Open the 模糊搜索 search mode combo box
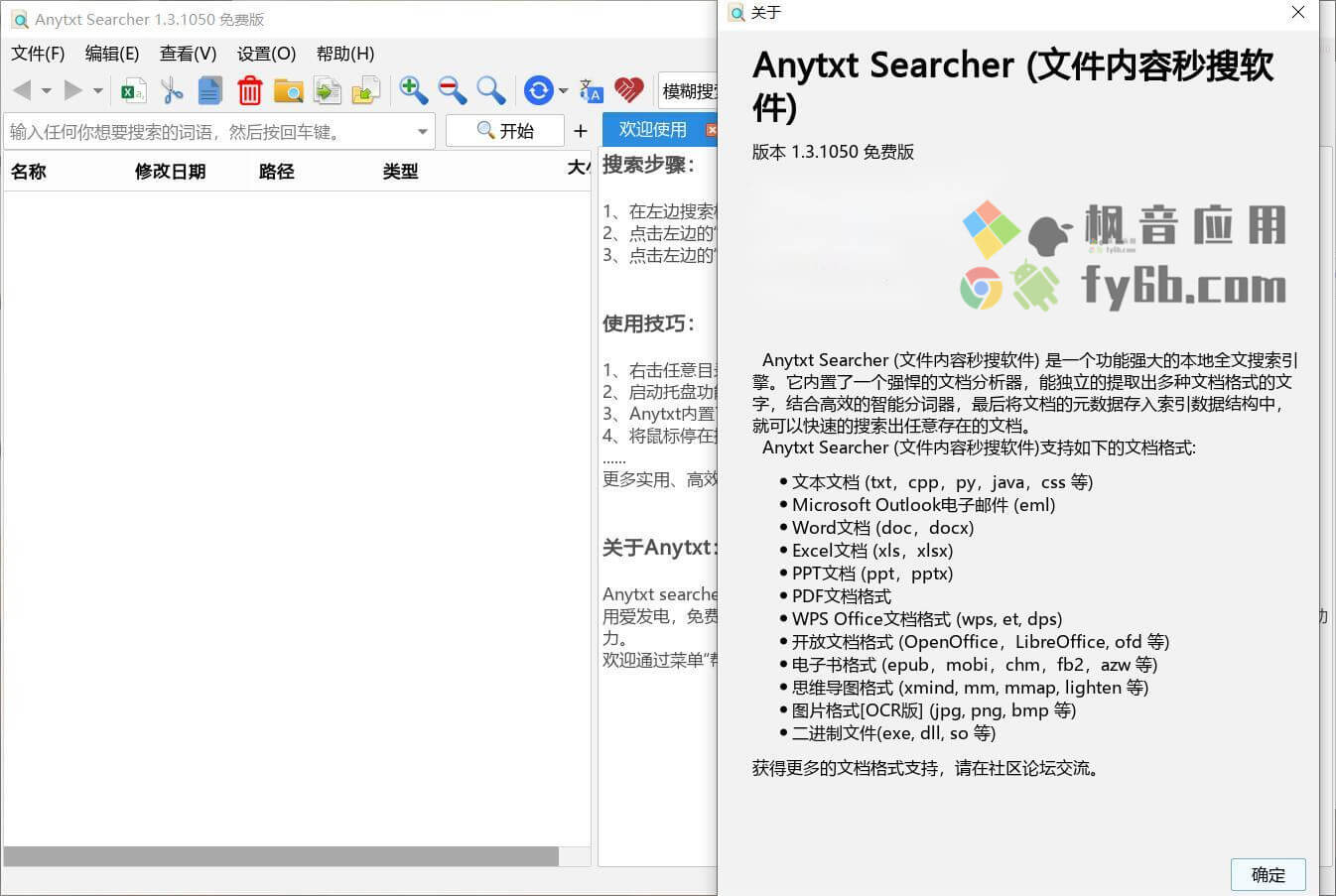This screenshot has width=1336, height=896. 688,91
